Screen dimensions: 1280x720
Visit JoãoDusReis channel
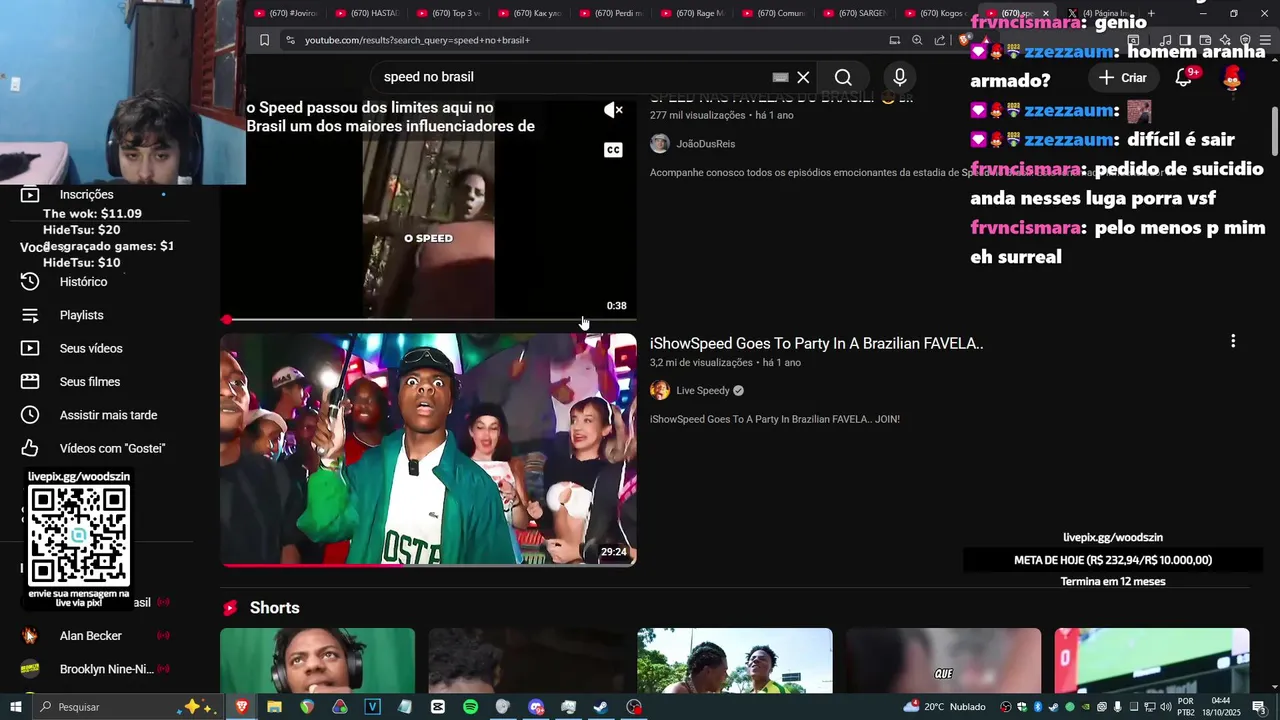pyautogui.click(x=705, y=144)
